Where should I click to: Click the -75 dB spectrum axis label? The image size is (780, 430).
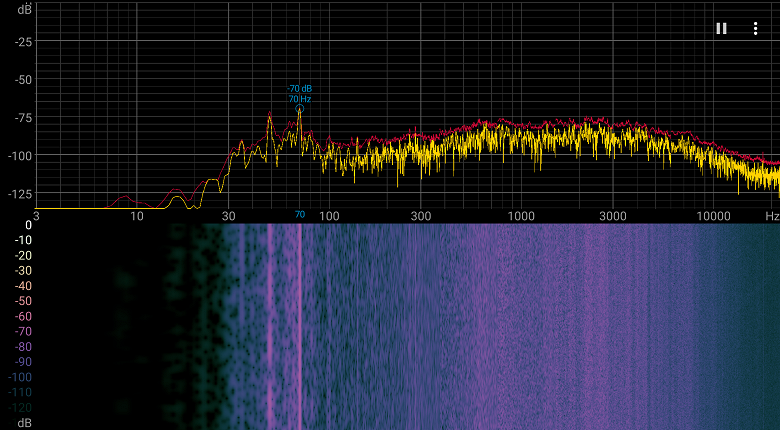pos(23,118)
